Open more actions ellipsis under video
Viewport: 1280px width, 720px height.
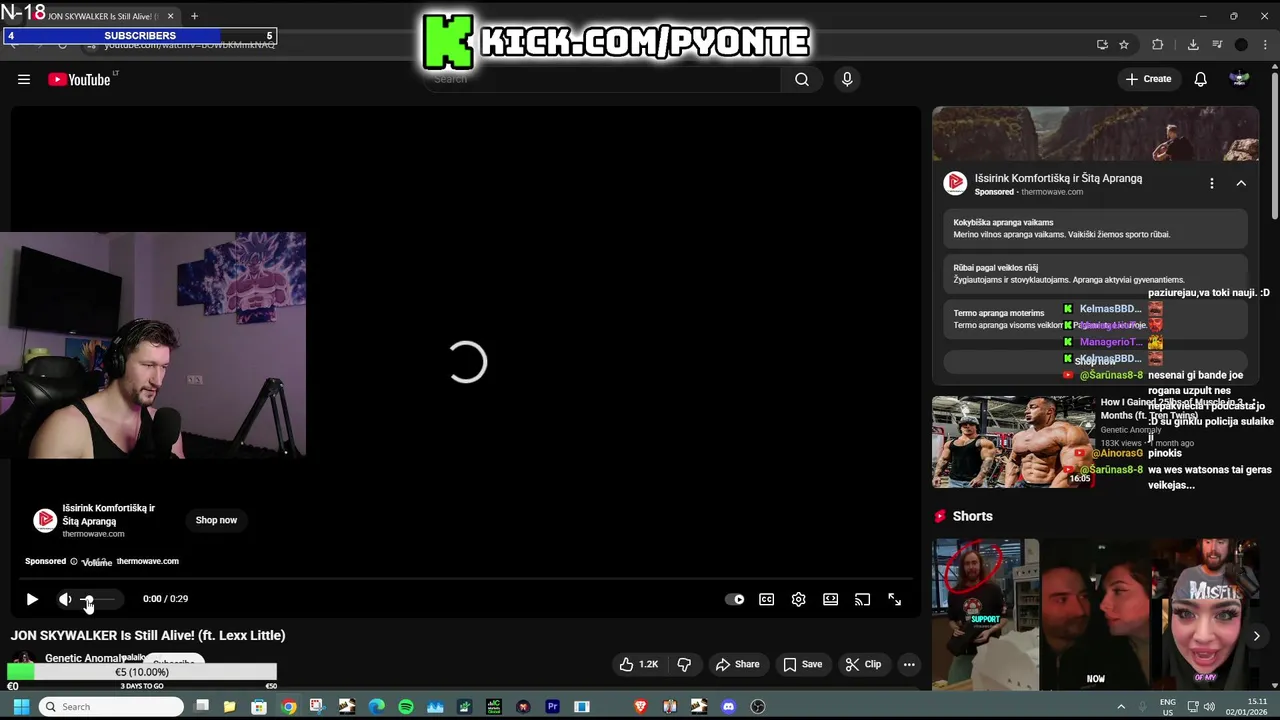click(909, 664)
